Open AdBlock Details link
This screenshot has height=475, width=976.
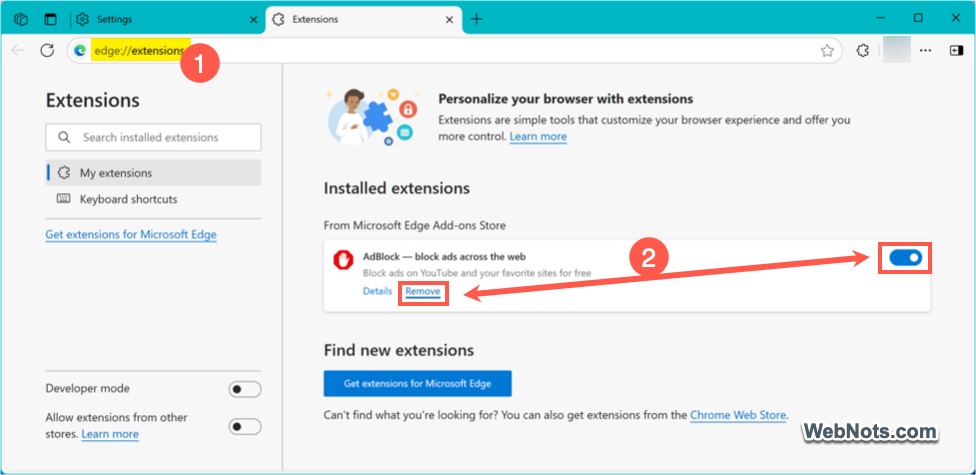click(x=377, y=291)
